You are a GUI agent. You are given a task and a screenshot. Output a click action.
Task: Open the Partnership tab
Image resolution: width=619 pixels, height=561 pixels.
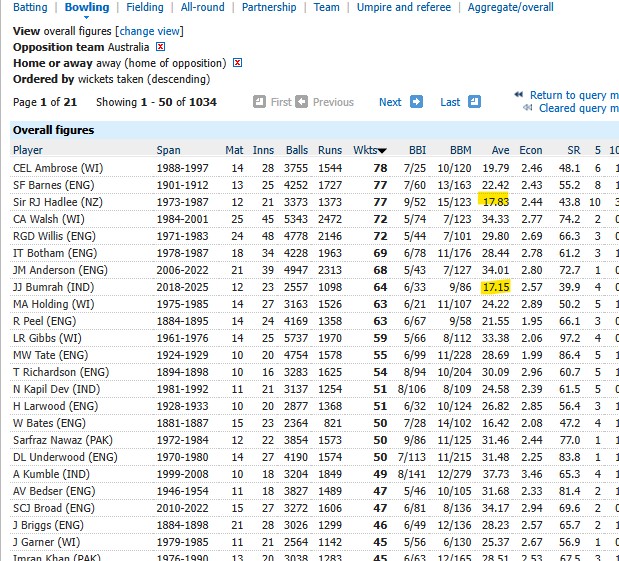[x=269, y=7]
